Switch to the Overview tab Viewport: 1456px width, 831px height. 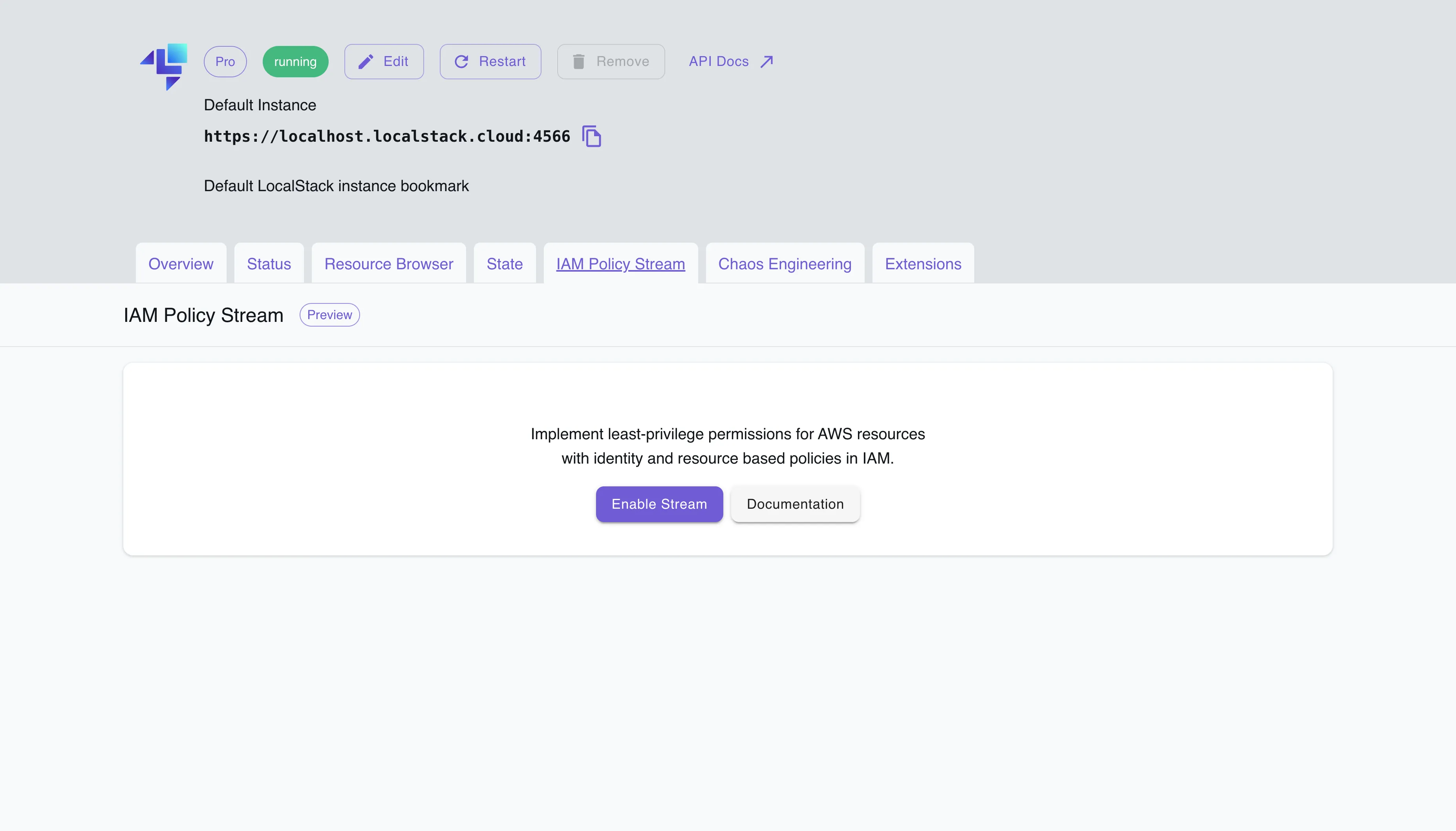click(180, 263)
